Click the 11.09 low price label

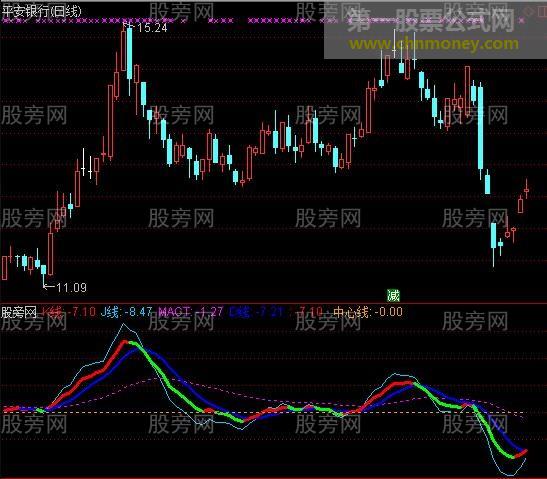tap(72, 288)
